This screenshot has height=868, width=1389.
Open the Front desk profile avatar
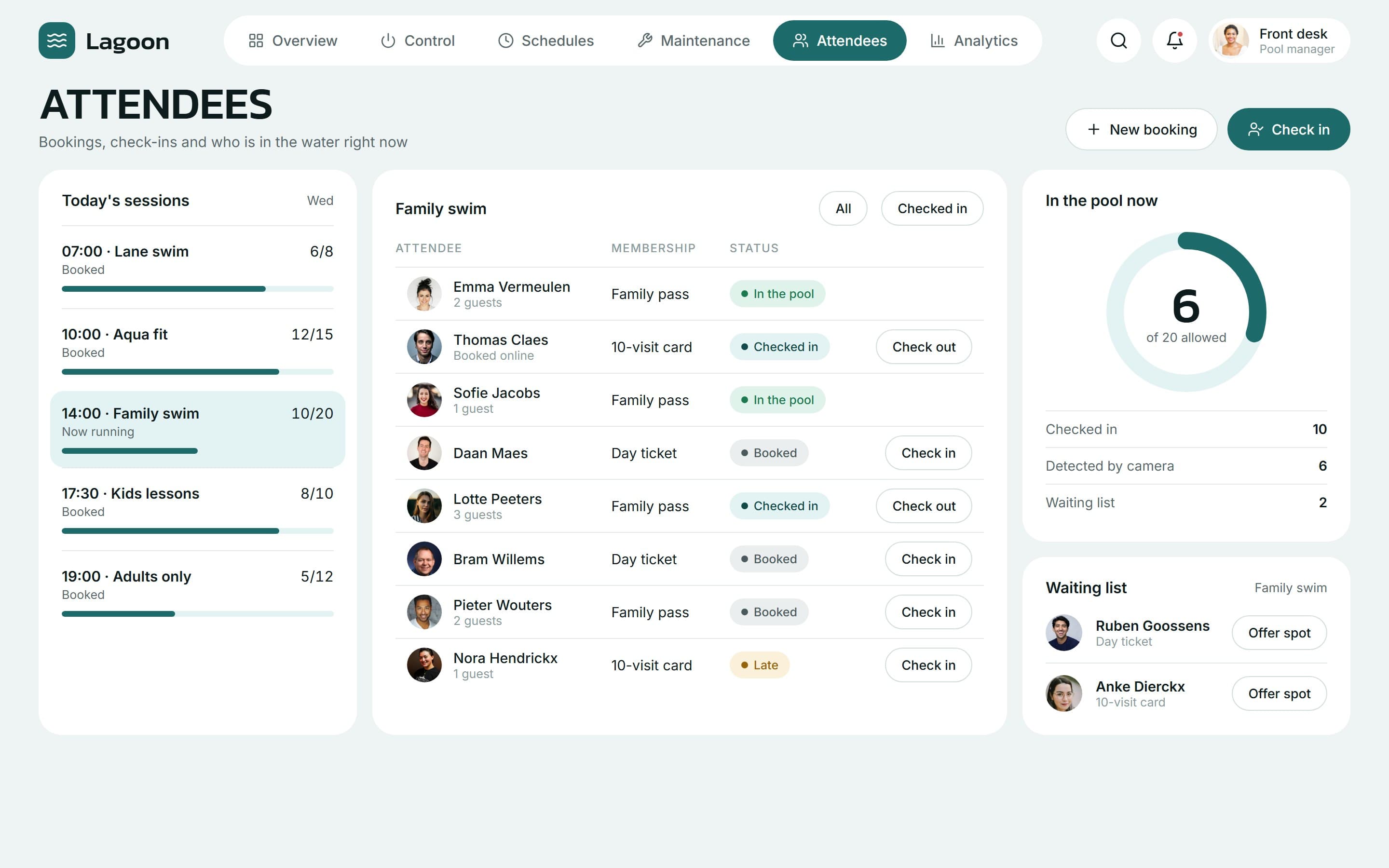(x=1231, y=40)
